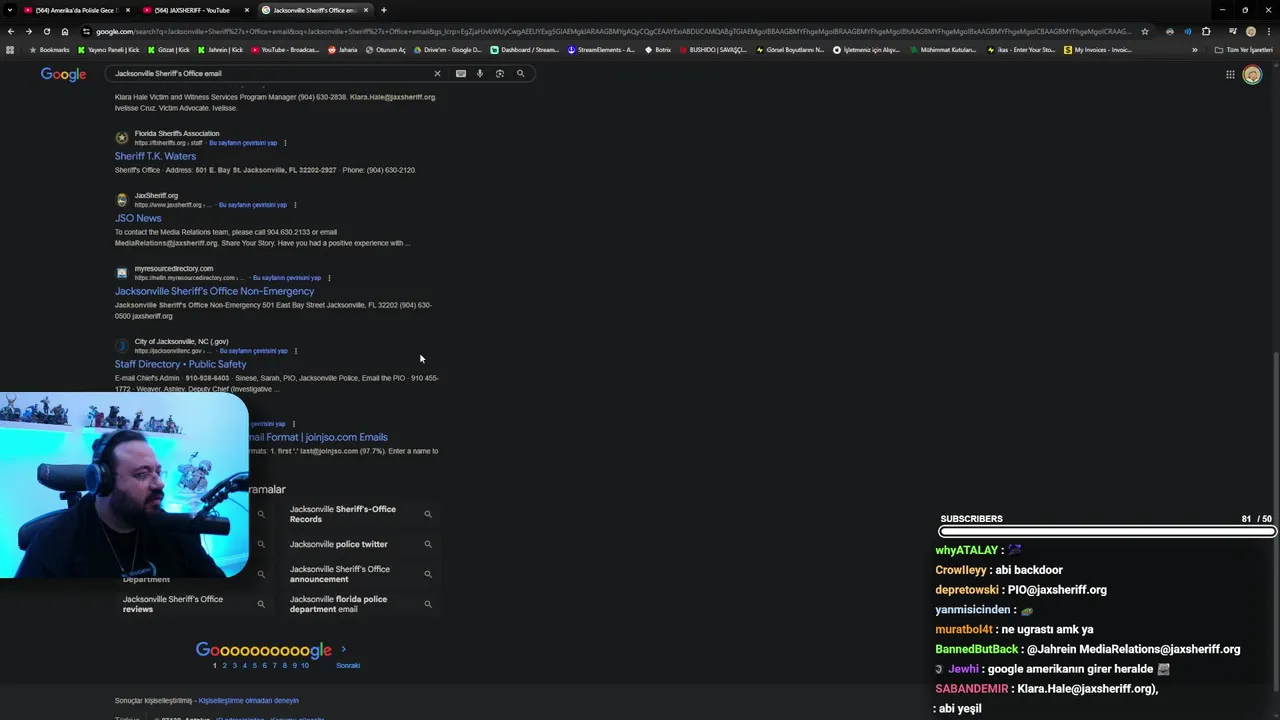Search by image with Google Lens

click(500, 73)
